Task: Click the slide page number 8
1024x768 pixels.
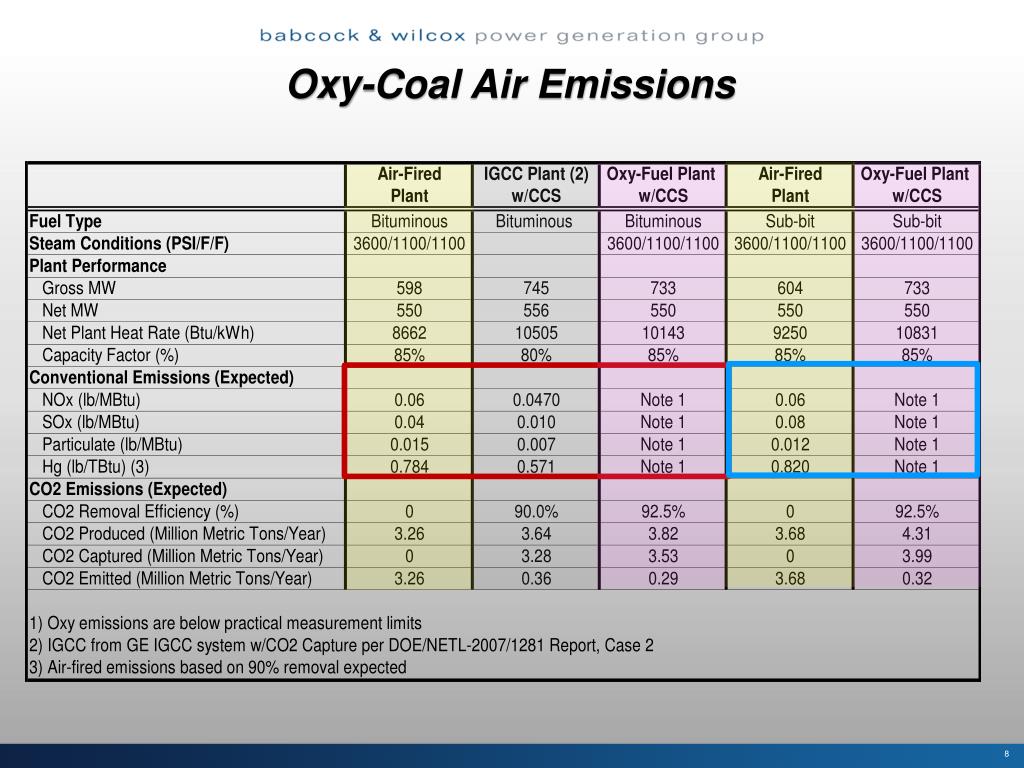Action: pyautogui.click(x=1006, y=754)
